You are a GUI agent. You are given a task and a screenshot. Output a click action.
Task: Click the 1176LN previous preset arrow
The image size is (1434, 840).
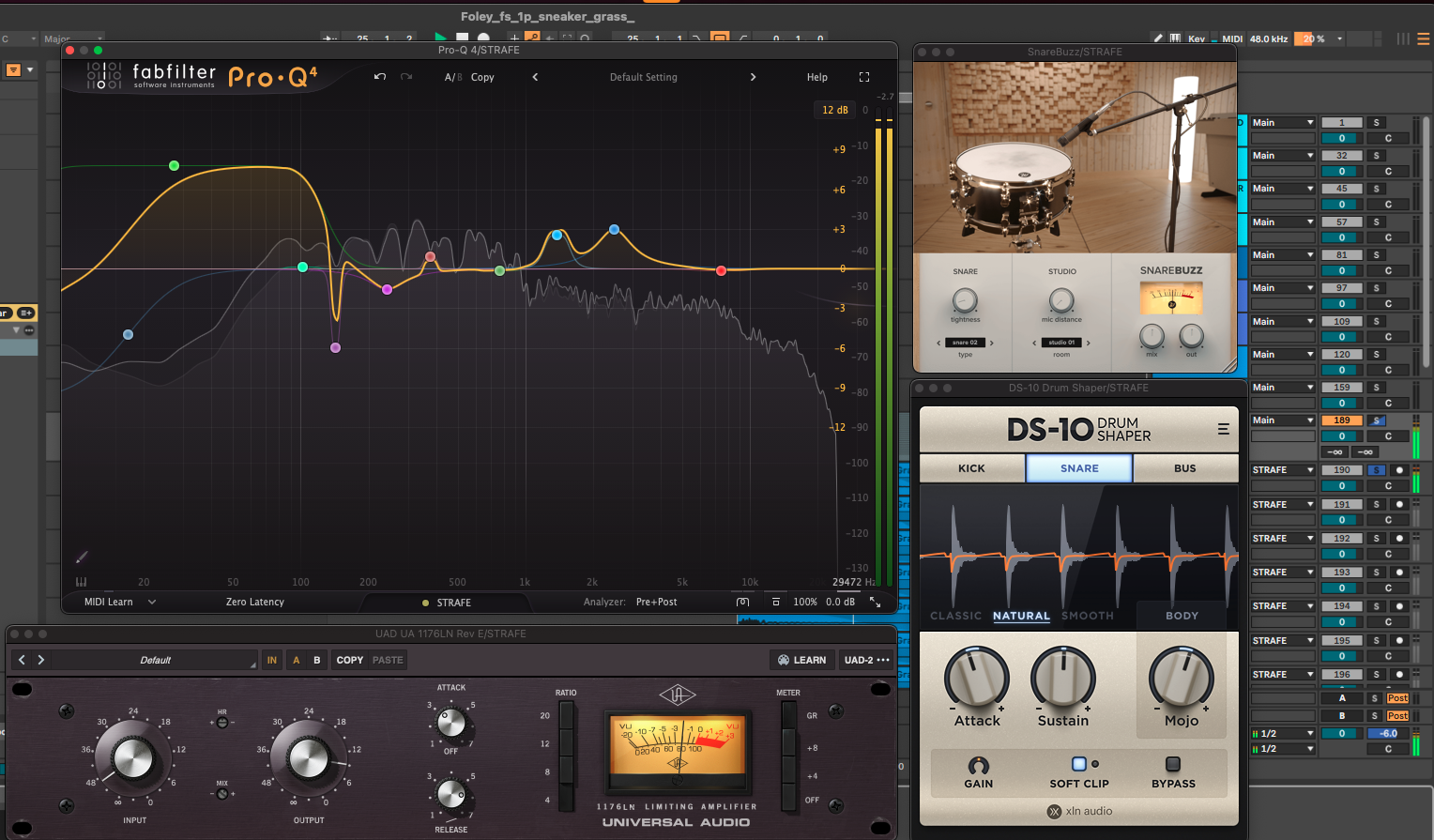[23, 660]
